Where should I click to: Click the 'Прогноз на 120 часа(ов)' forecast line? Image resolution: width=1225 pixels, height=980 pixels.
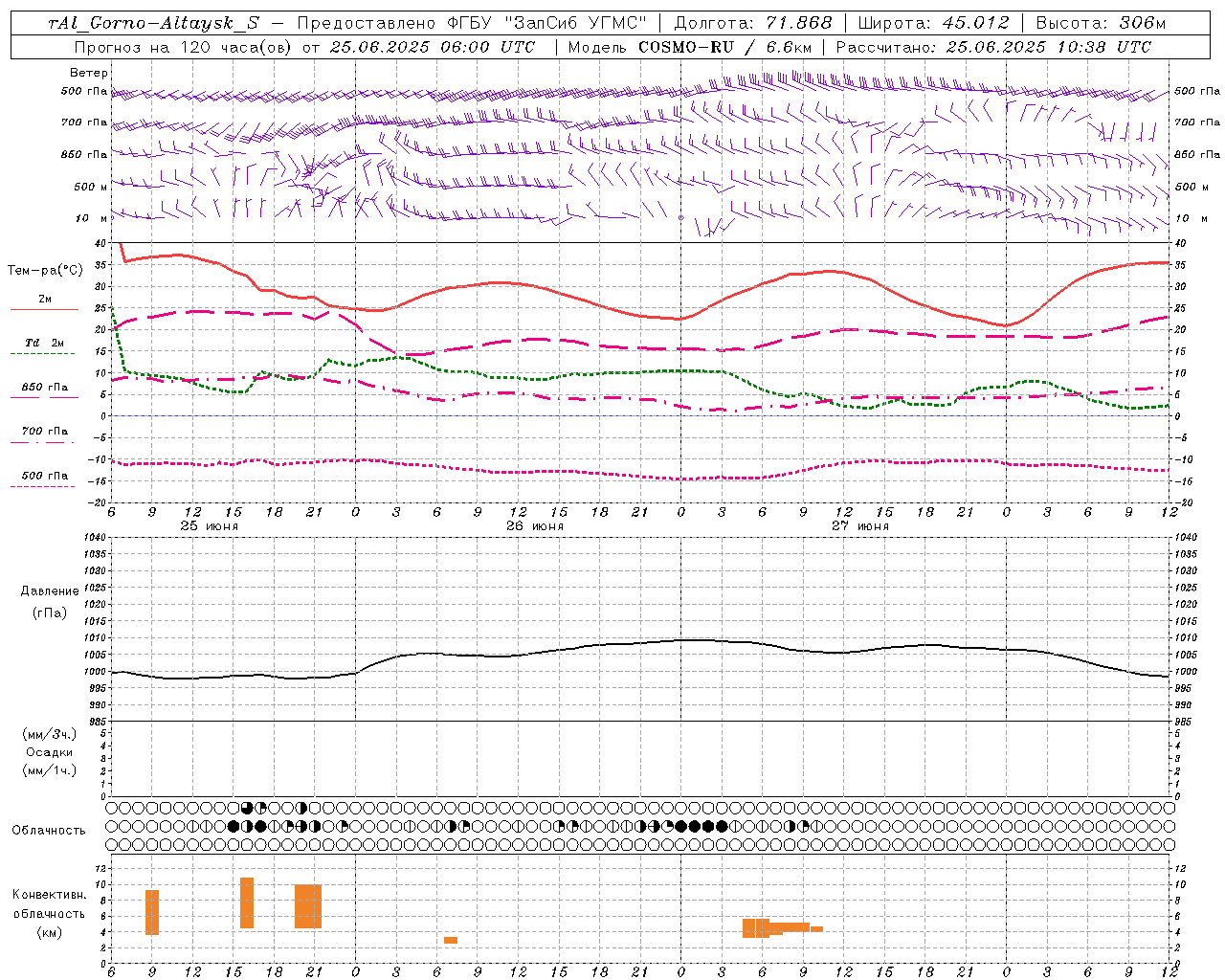point(304,47)
